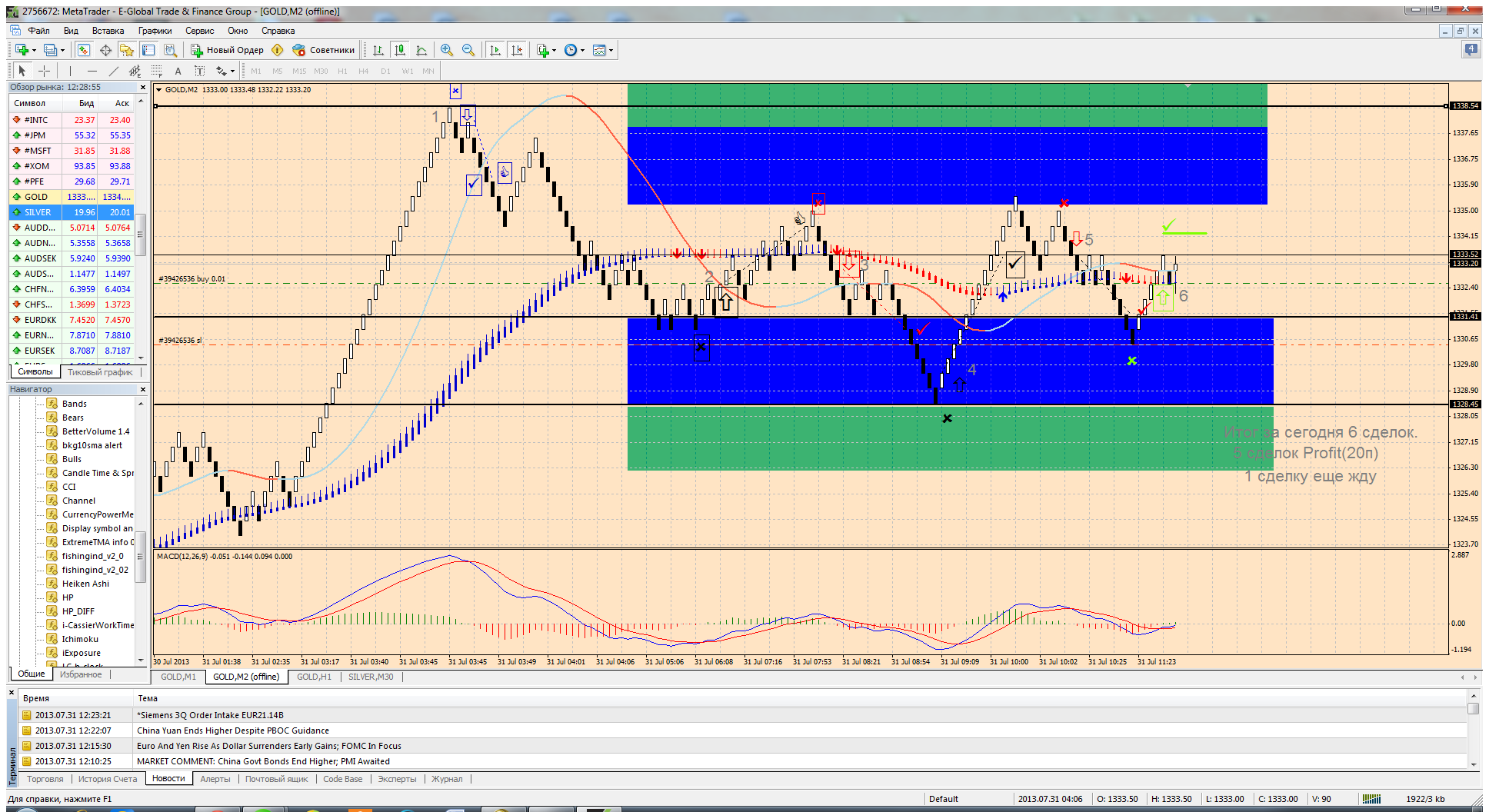Switch to Japanese candlesticks display
The image size is (1489, 812).
click(x=400, y=50)
